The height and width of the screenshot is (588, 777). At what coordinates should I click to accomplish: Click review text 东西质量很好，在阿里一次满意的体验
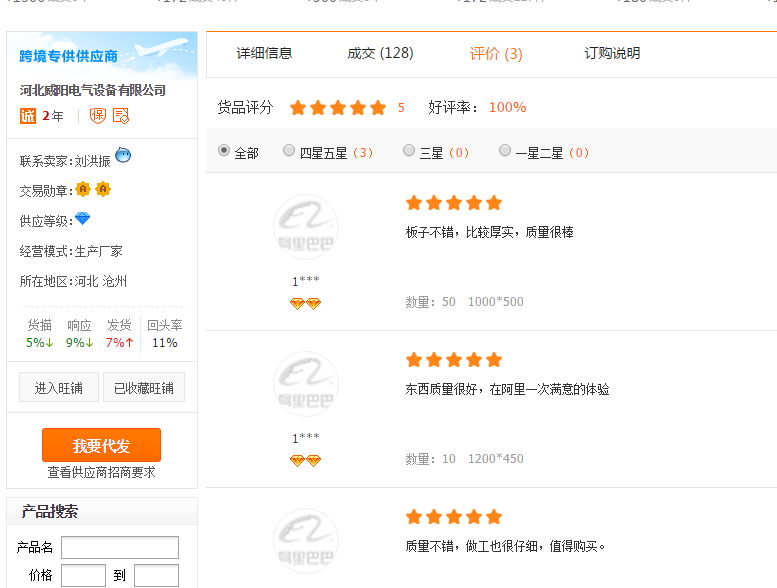tap(507, 389)
